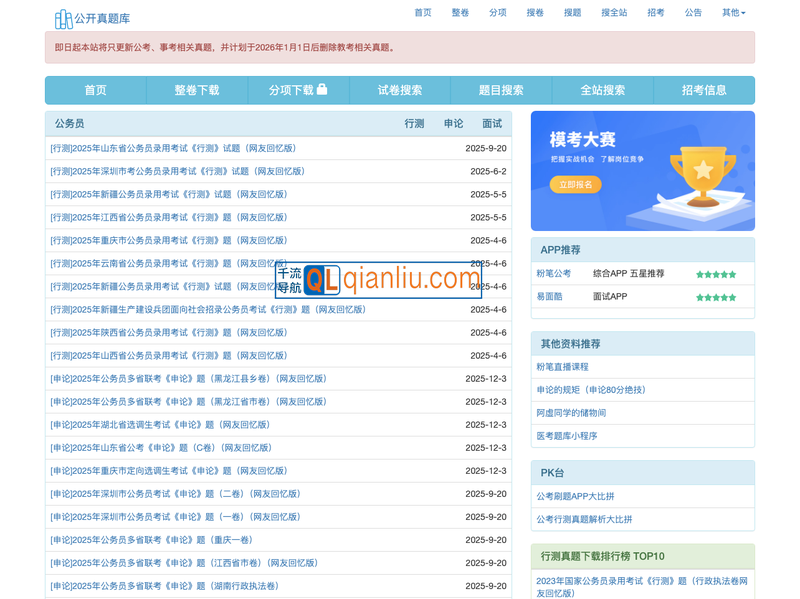Switch to the 整卷下载 tab

[x=196, y=90]
